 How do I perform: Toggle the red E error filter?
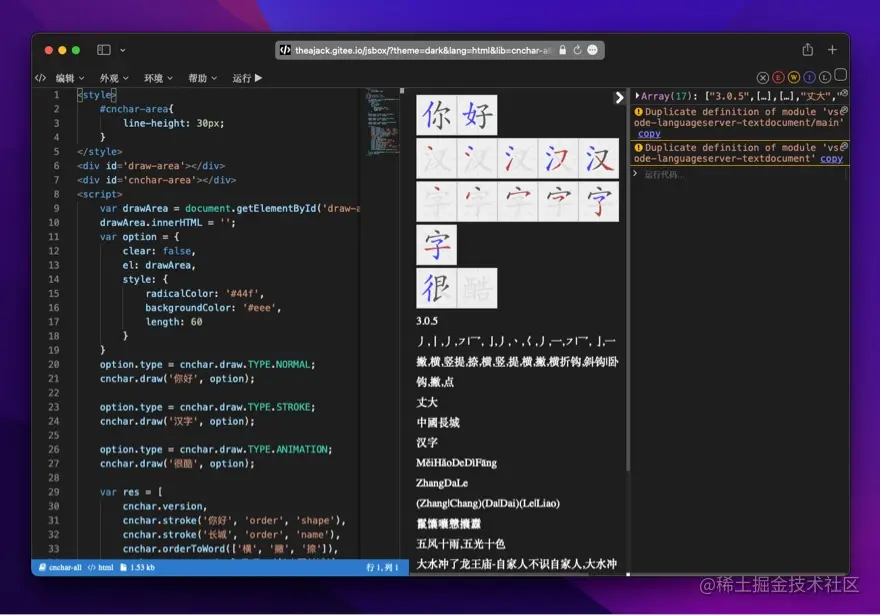tap(778, 77)
